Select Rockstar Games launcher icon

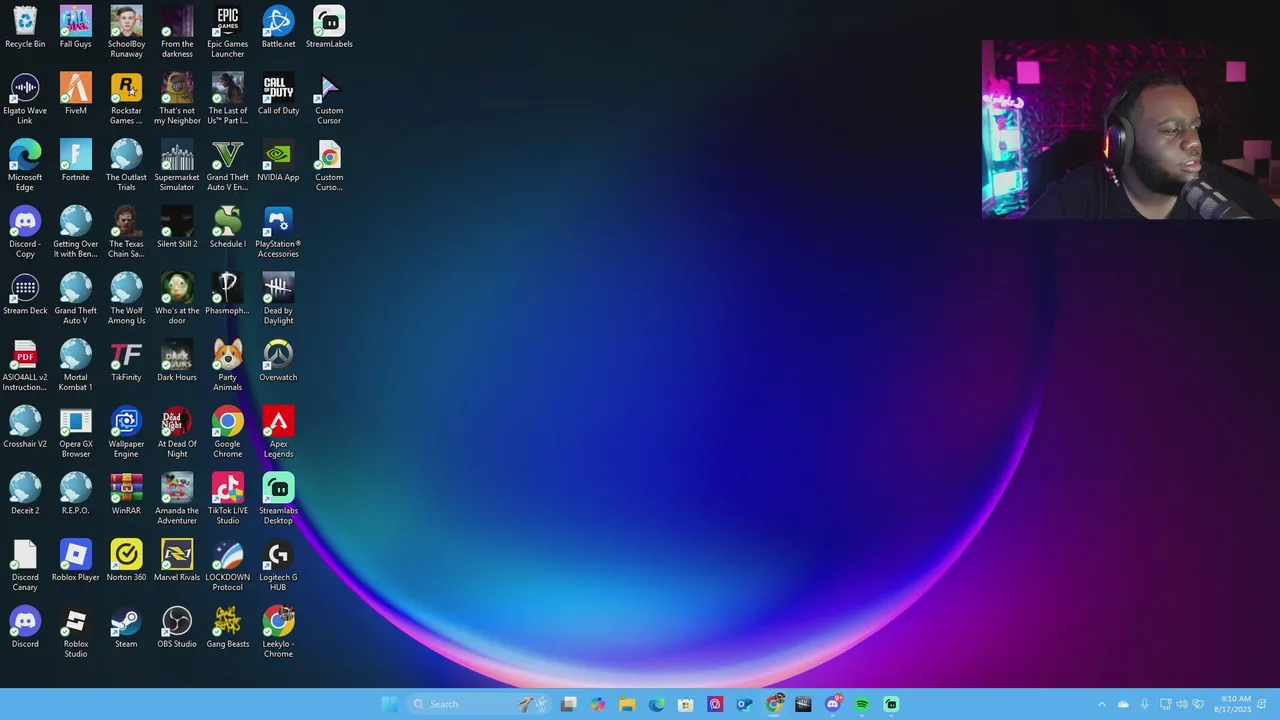pos(126,99)
